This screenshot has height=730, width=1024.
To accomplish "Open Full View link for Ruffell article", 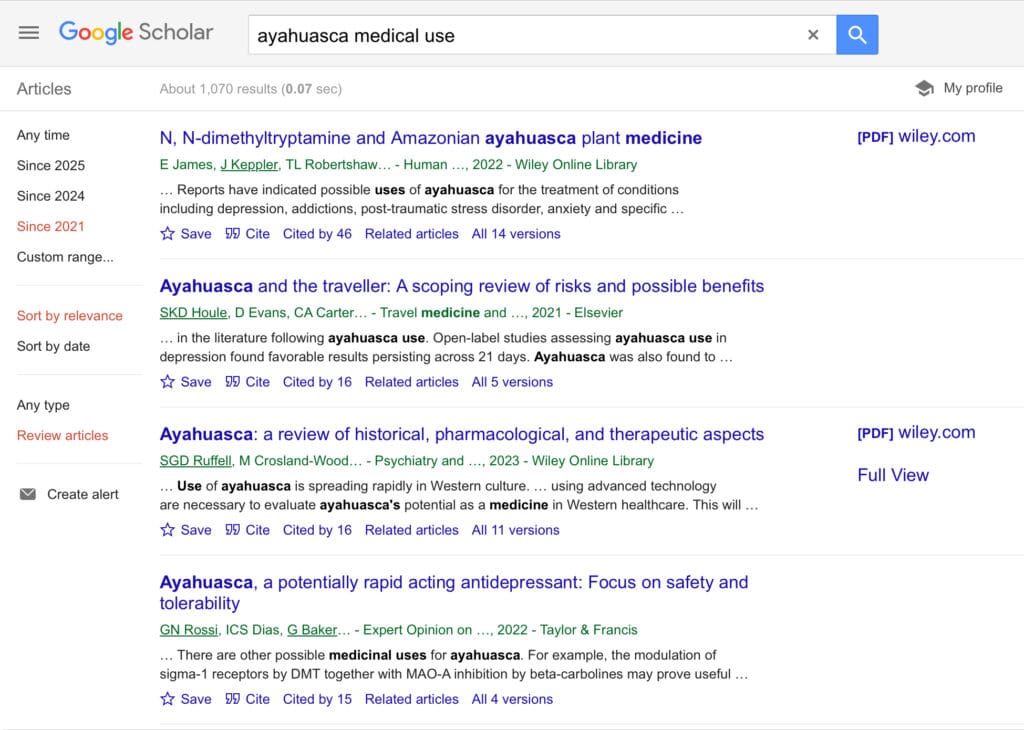I will 893,475.
